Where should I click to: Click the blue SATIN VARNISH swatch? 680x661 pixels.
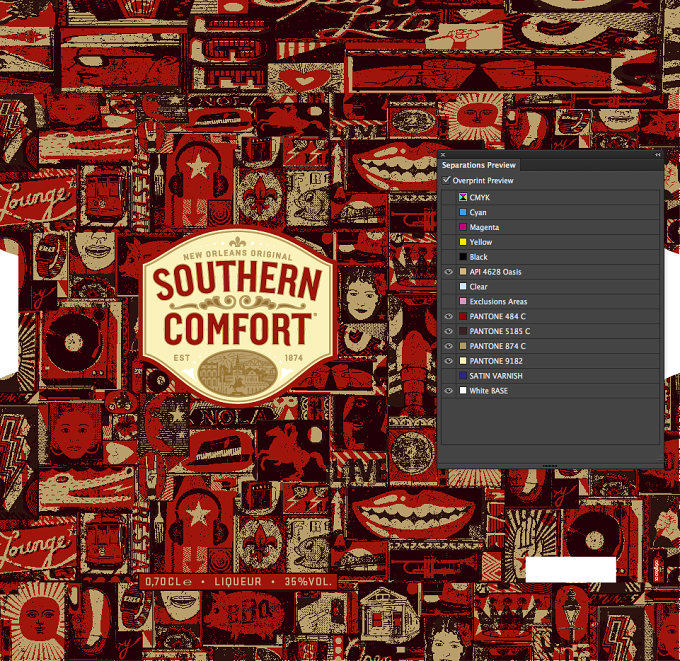[463, 376]
